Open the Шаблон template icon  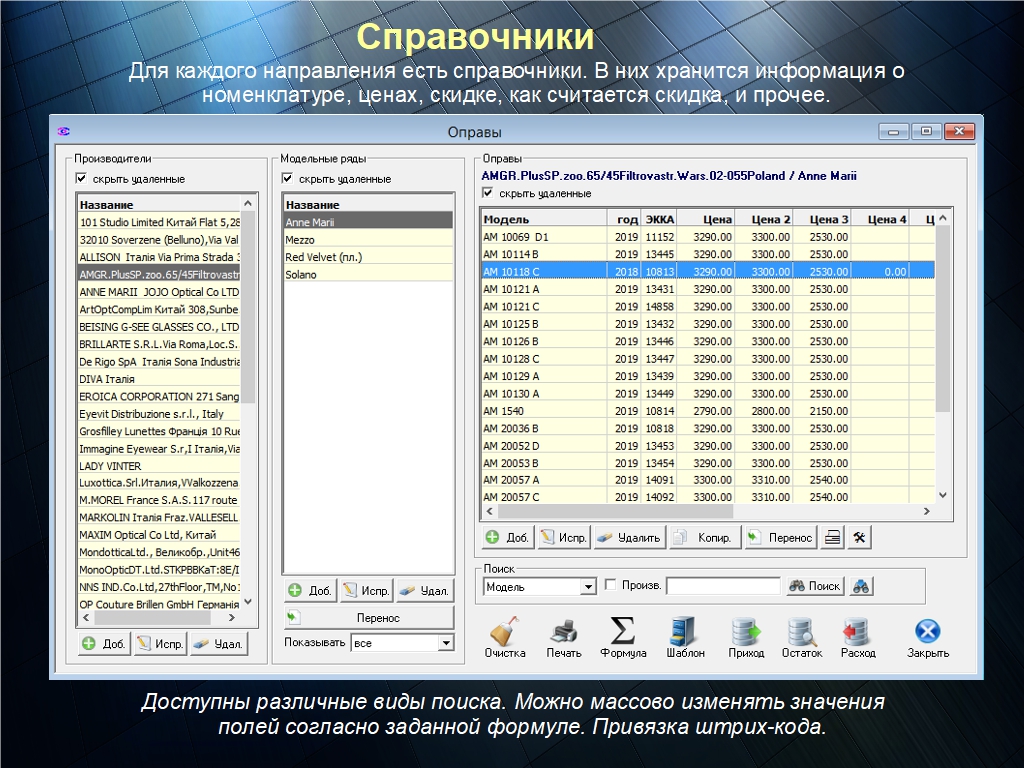click(685, 632)
